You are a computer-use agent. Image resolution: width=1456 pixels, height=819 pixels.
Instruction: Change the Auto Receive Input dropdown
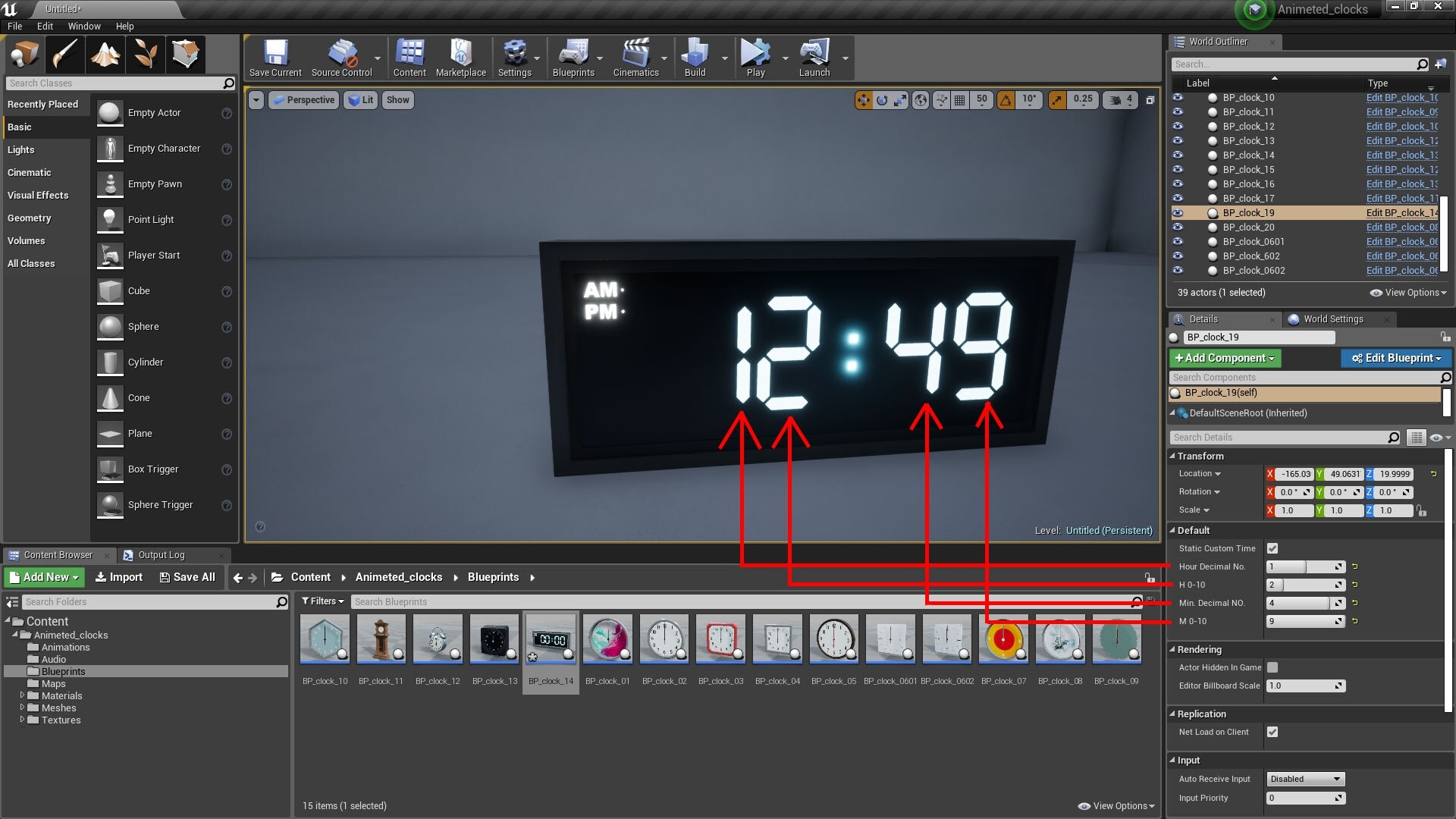pos(1304,778)
